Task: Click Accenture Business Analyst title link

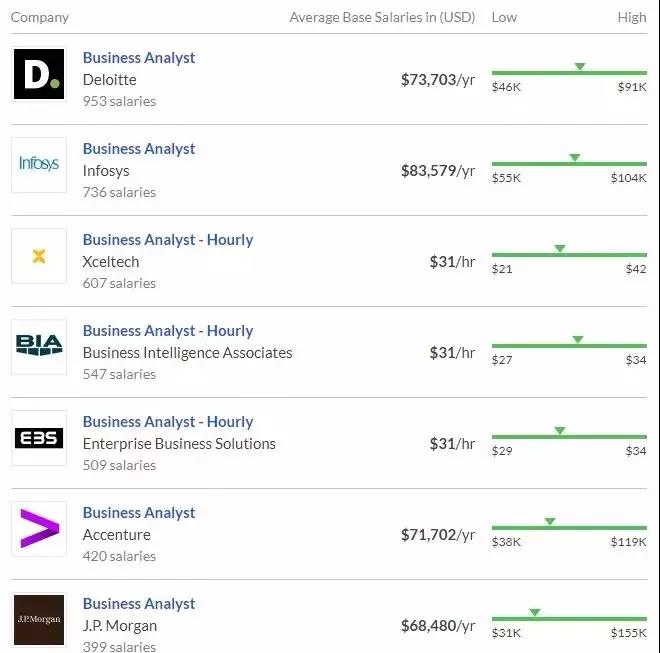Action: tap(139, 513)
